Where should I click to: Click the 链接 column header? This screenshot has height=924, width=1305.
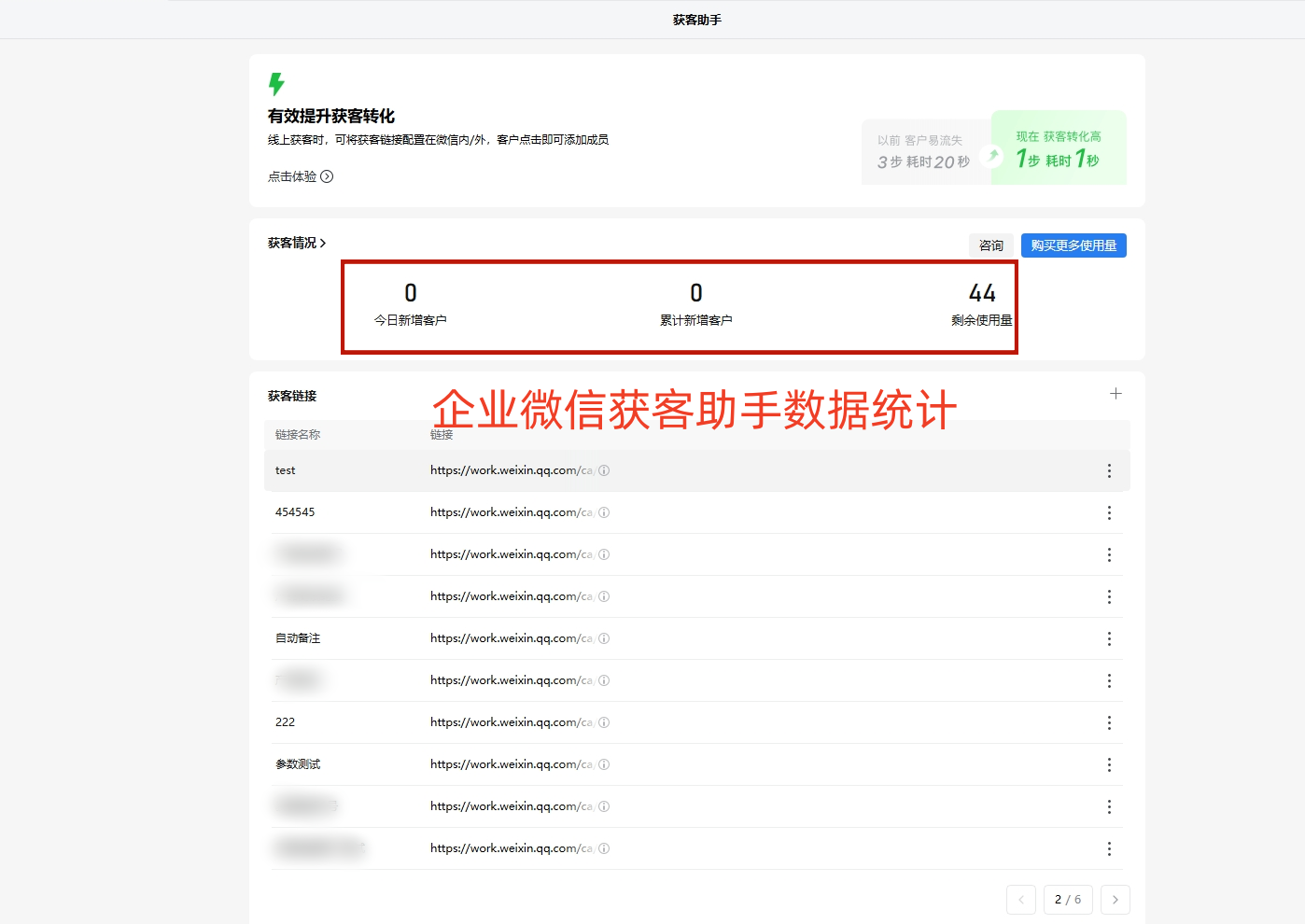click(442, 435)
